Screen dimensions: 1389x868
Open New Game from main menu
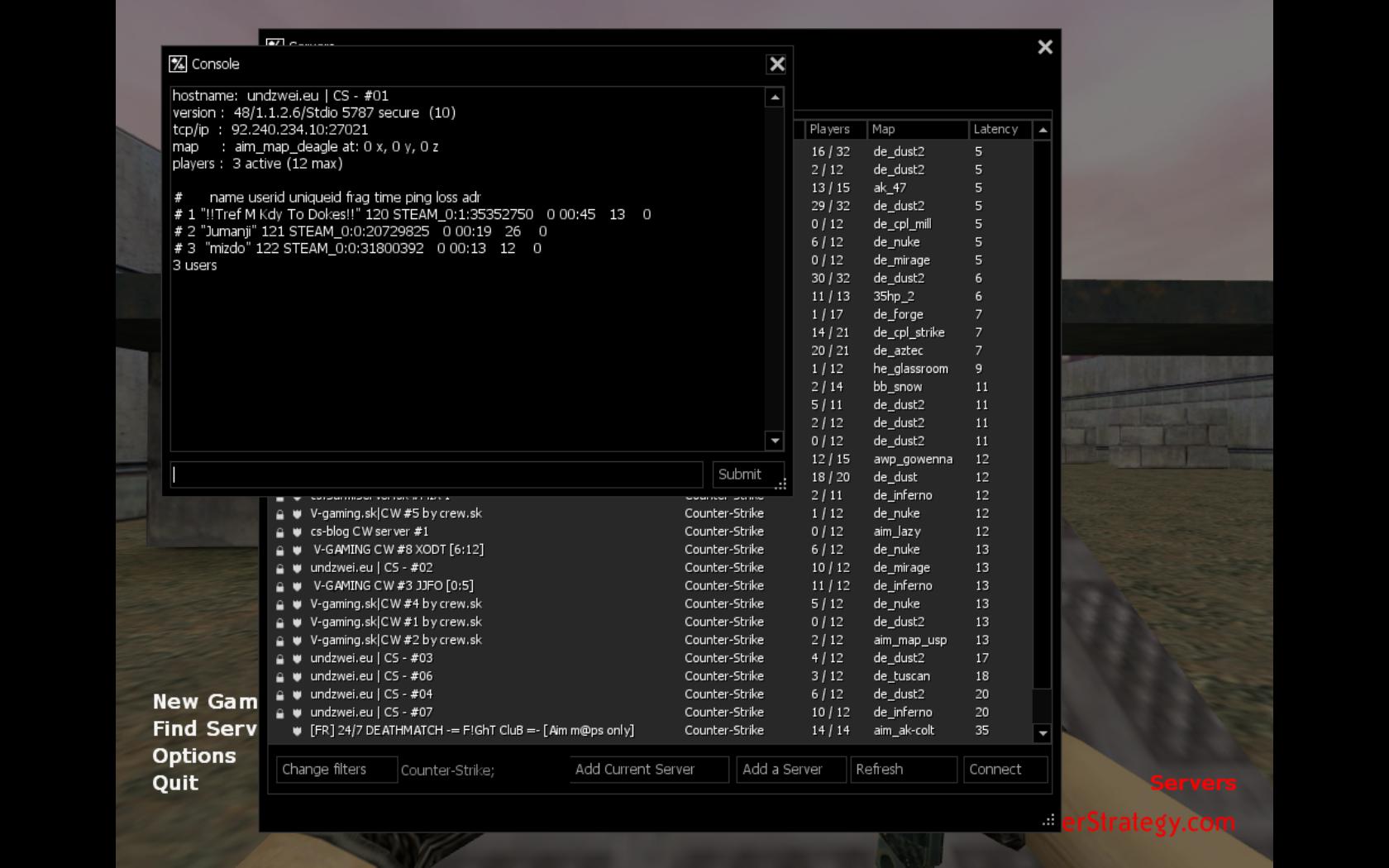click(x=205, y=702)
